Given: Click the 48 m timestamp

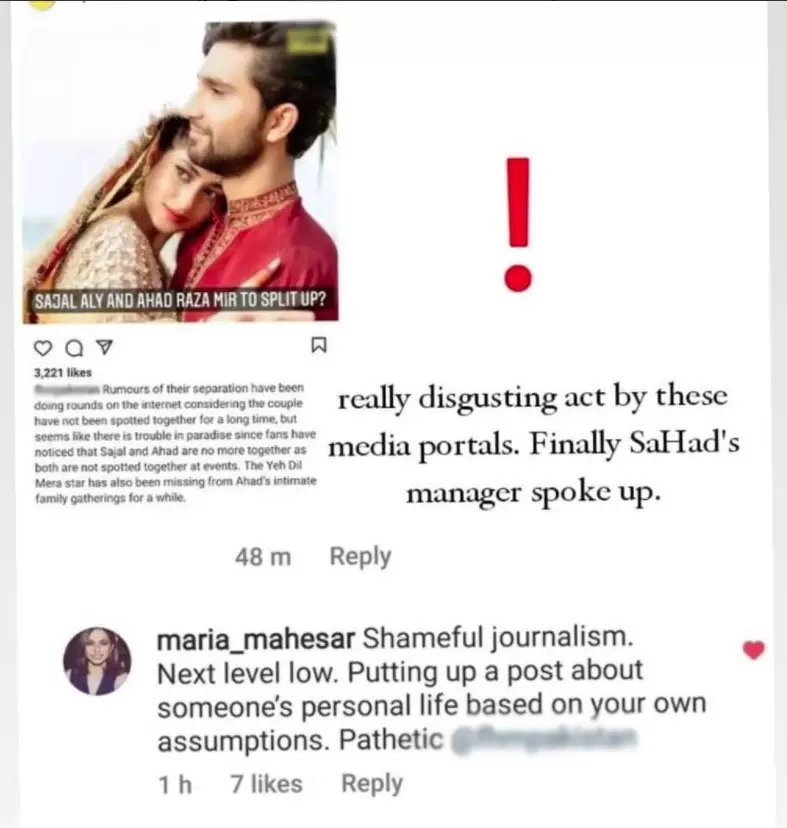Looking at the screenshot, I should [263, 557].
